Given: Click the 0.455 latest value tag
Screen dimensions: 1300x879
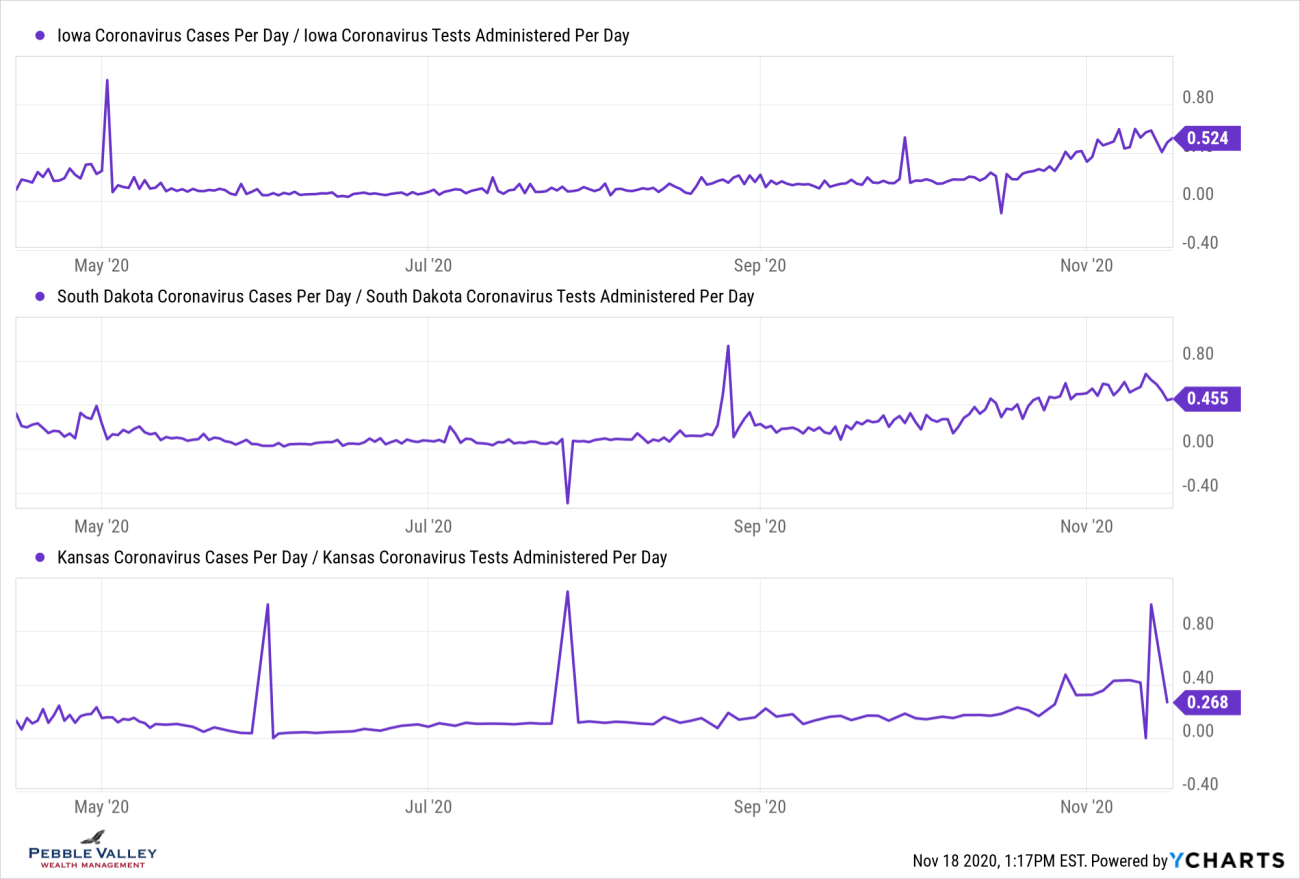Looking at the screenshot, I should click(x=1208, y=399).
